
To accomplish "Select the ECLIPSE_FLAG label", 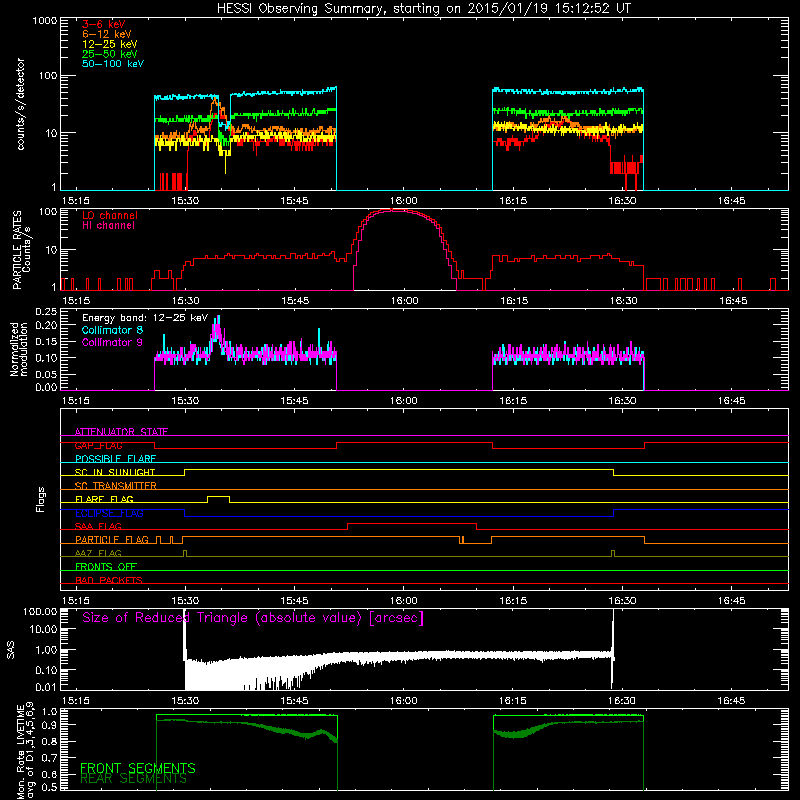I will pos(109,513).
